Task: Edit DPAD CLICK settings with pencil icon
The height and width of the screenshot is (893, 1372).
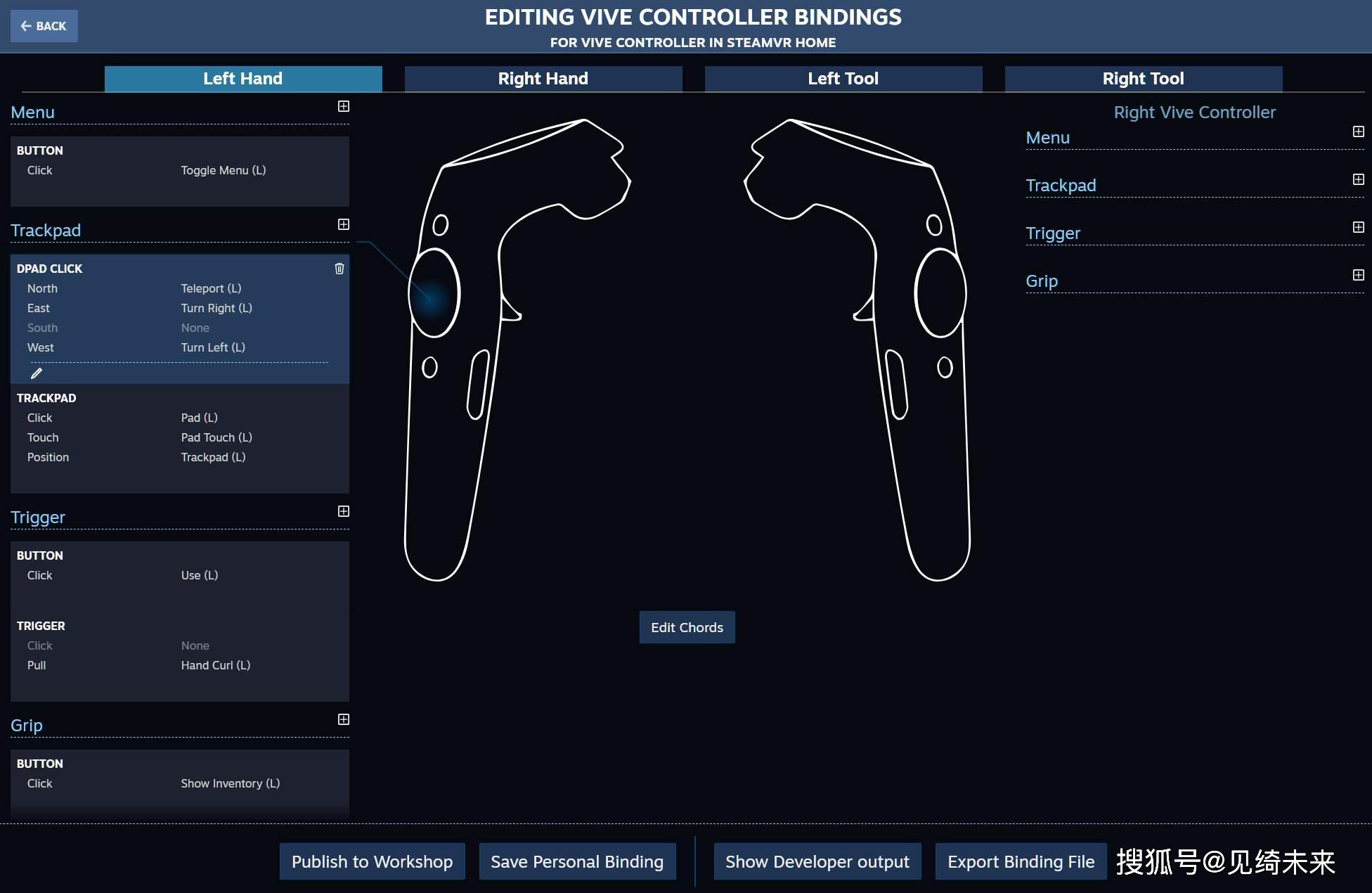Action: click(x=37, y=373)
